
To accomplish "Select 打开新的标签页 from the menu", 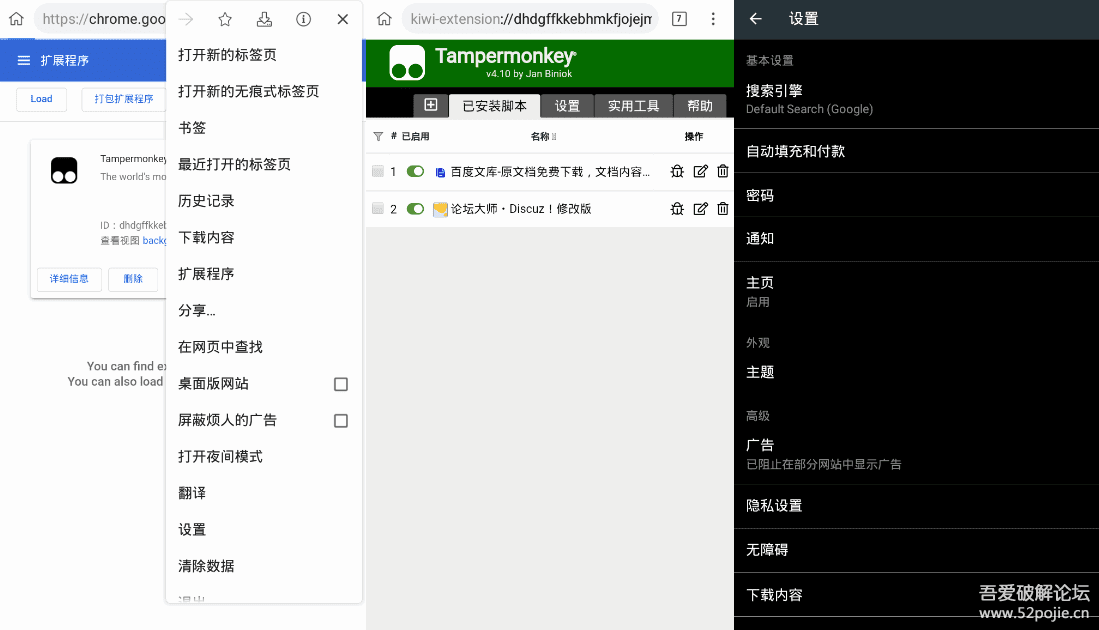I will pos(264,55).
